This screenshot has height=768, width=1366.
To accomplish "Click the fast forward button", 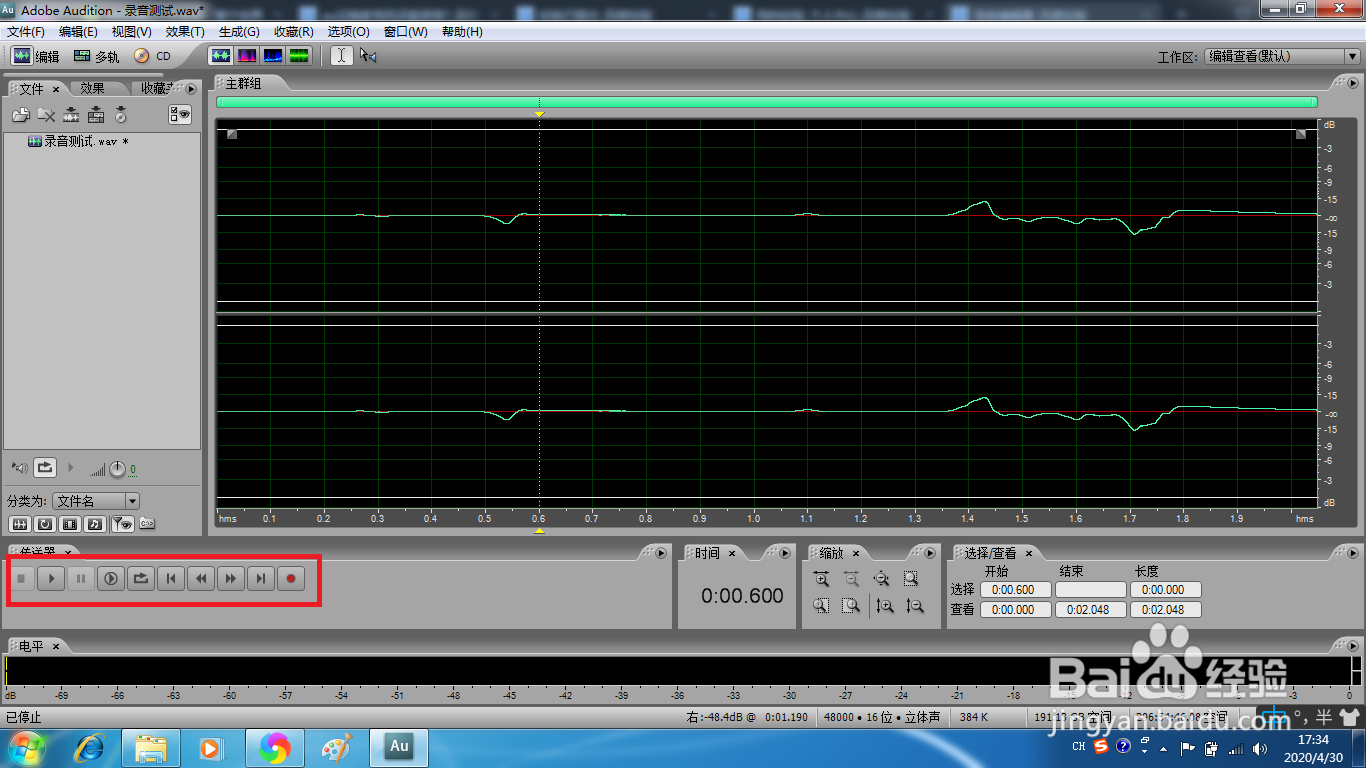I will pyautogui.click(x=231, y=578).
